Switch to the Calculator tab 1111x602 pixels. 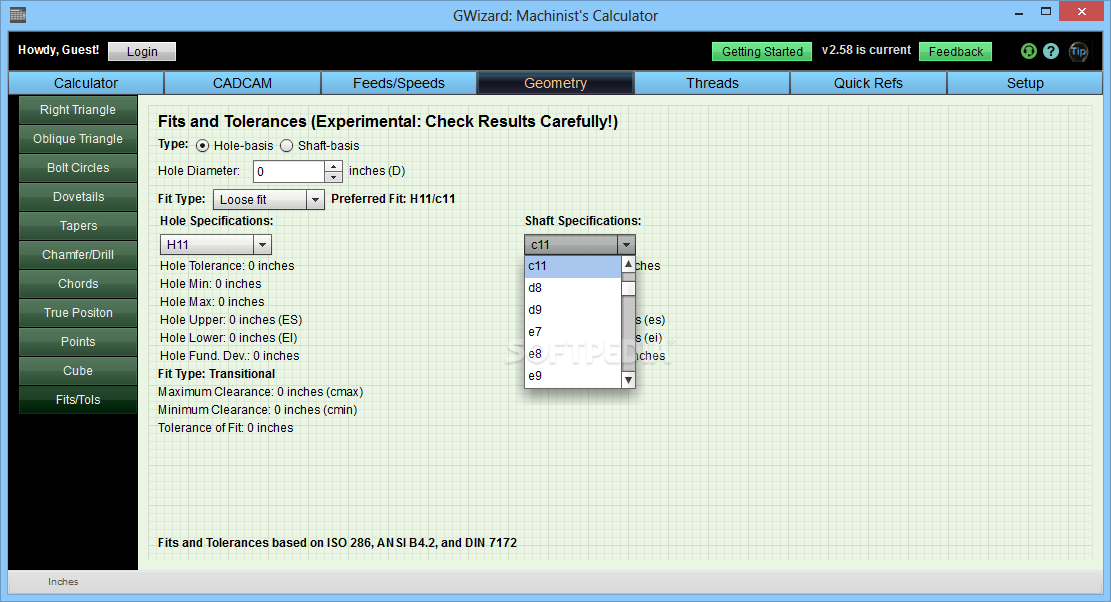[x=86, y=83]
